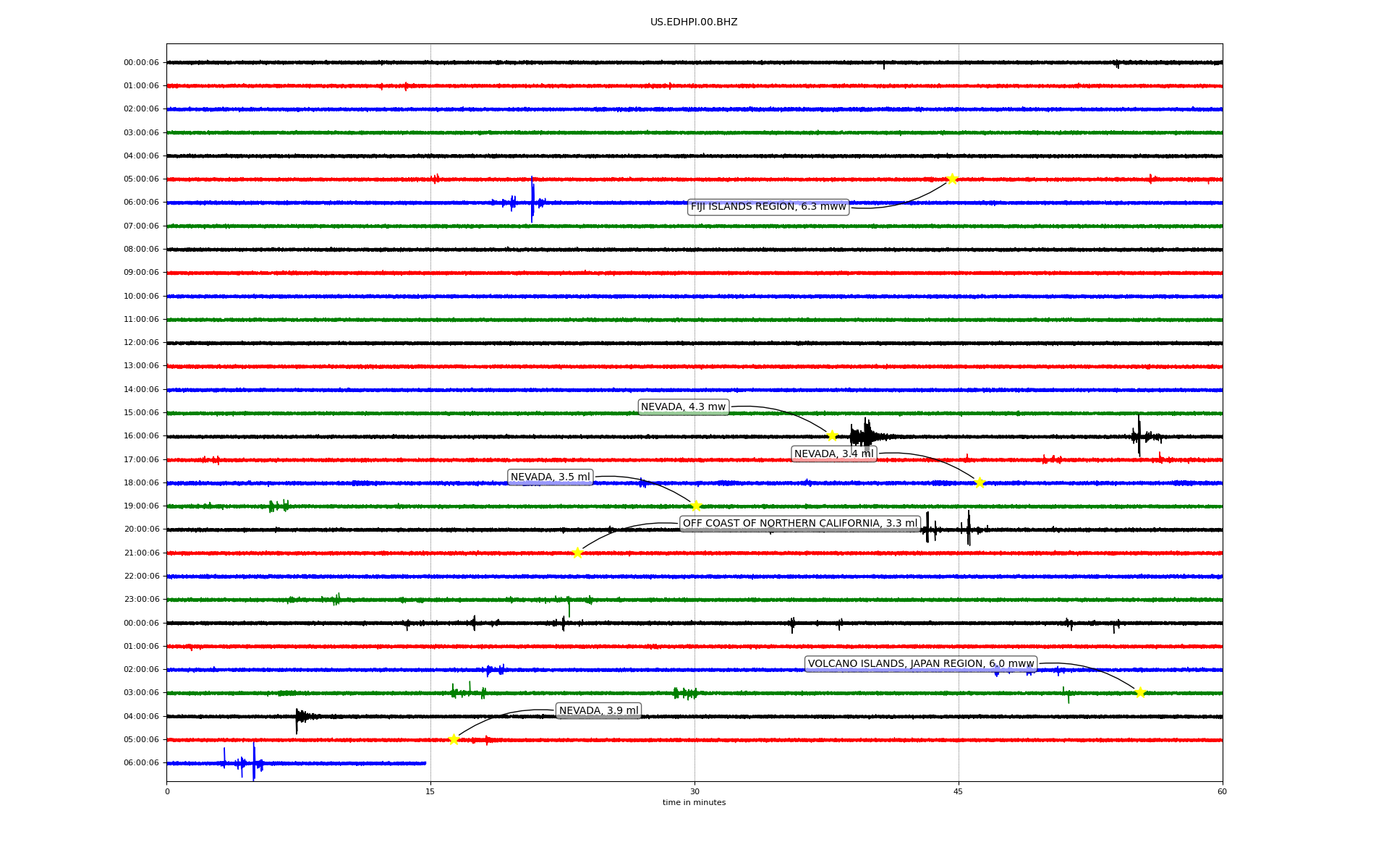Screen dimensions: 1389x868
Task: Click the OFF COAST OF NORTHERN CALIFORNIA label
Action: point(799,524)
